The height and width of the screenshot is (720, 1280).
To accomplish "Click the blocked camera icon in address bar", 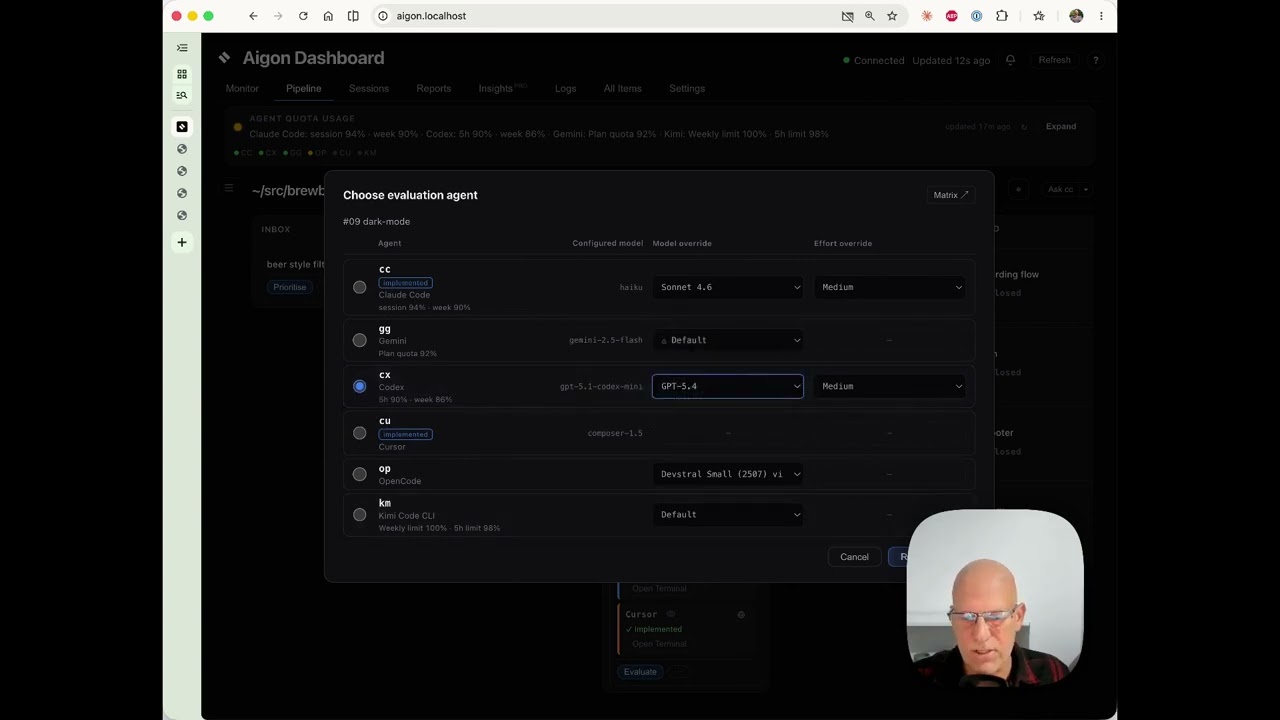I will (847, 16).
